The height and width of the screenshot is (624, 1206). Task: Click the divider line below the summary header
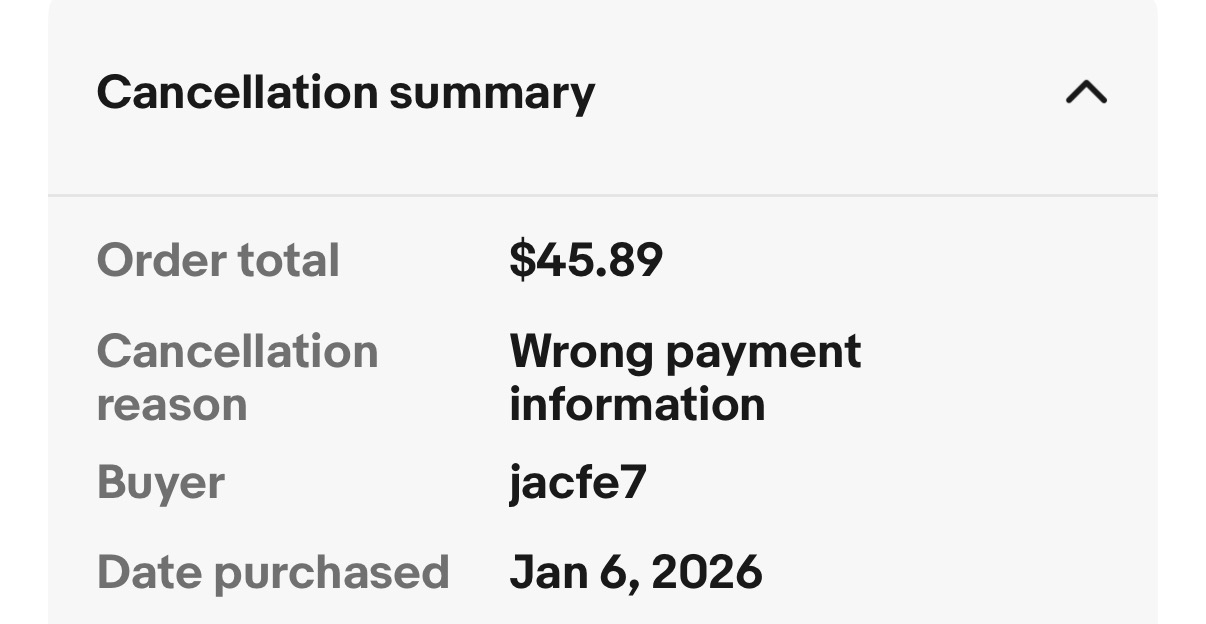[602, 195]
